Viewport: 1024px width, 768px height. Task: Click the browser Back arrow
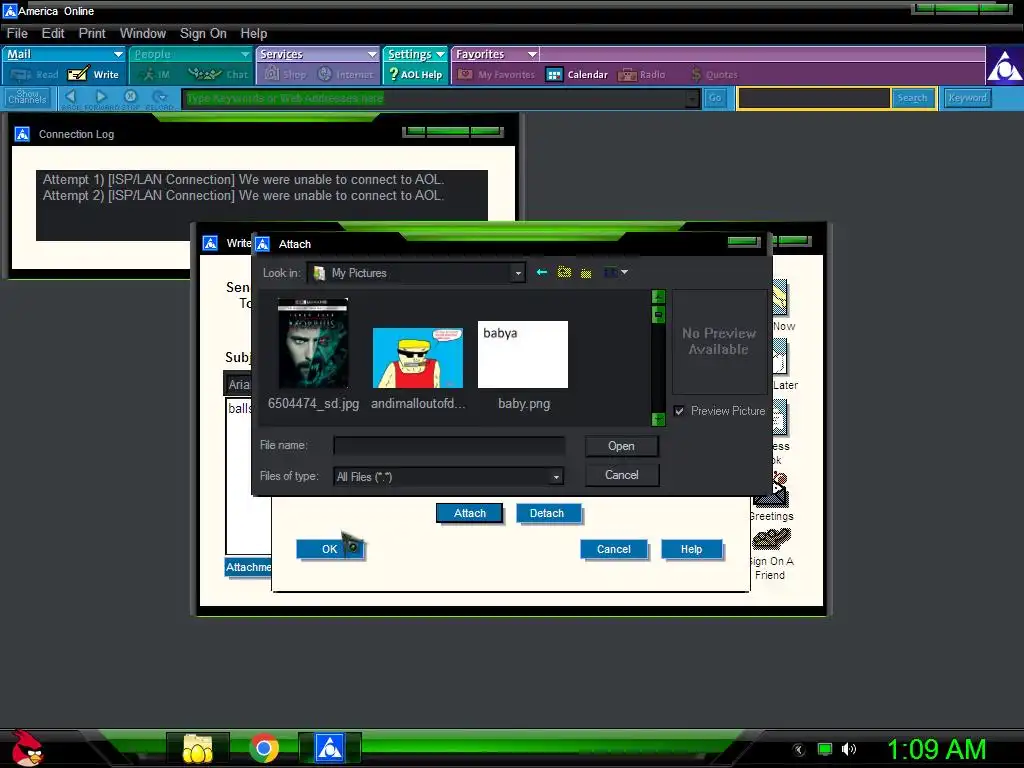(71, 96)
